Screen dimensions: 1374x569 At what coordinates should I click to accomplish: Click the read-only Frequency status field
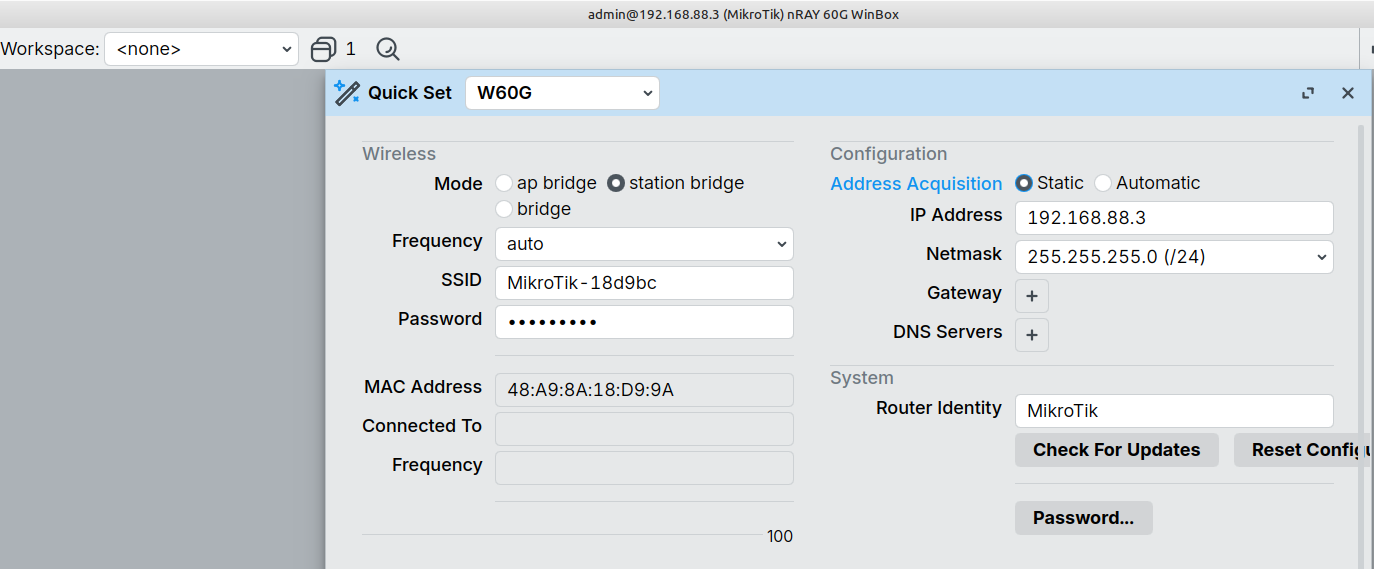point(644,468)
